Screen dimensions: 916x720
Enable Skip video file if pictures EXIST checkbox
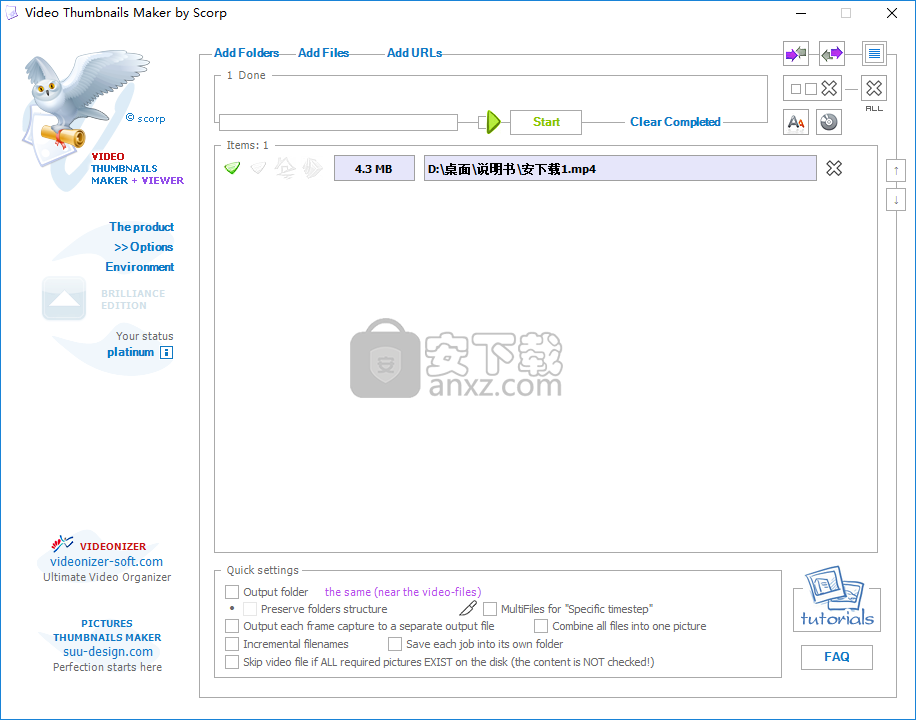coord(232,662)
